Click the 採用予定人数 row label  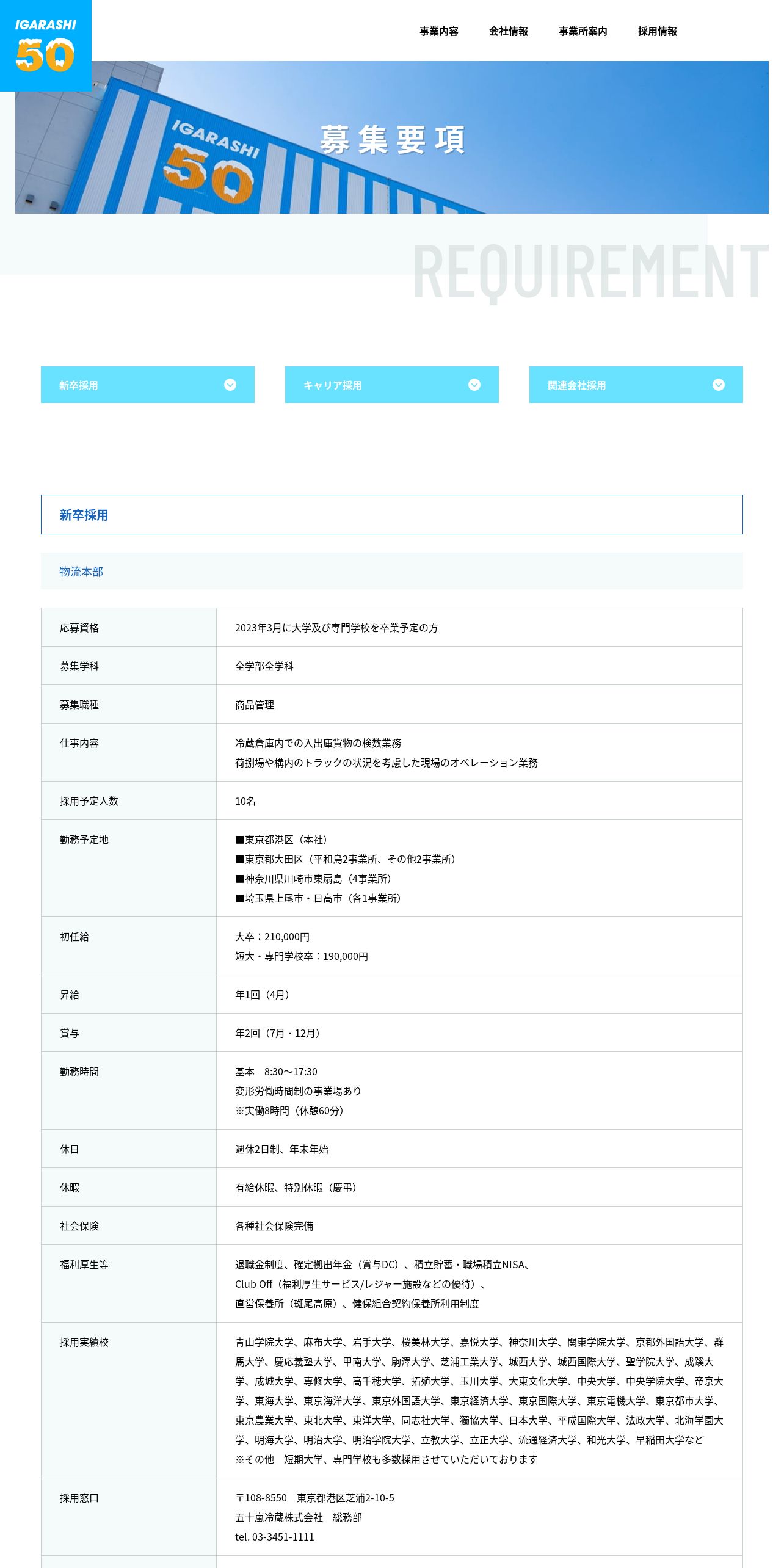click(89, 801)
